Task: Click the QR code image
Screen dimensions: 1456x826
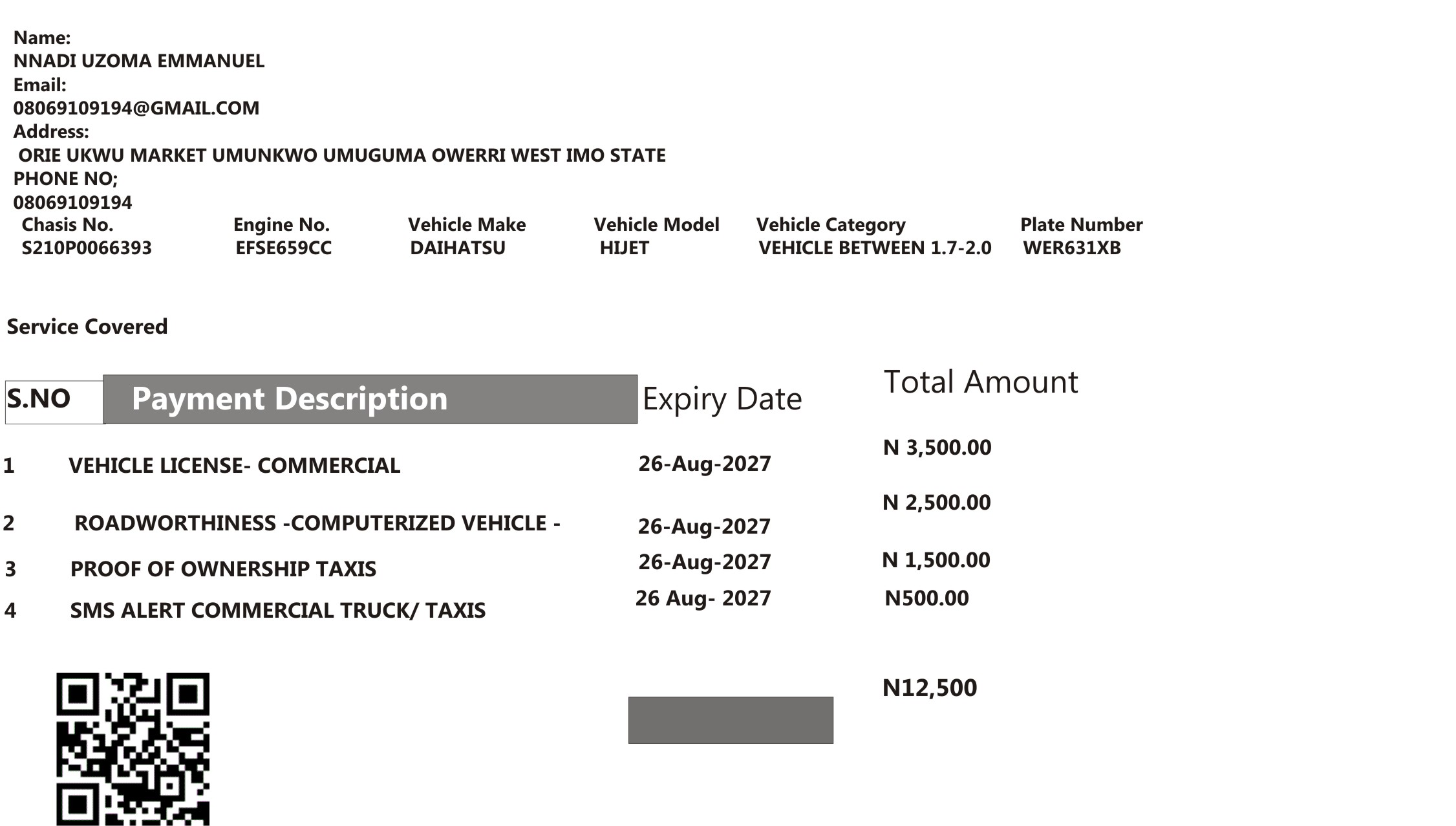Action: tap(133, 748)
